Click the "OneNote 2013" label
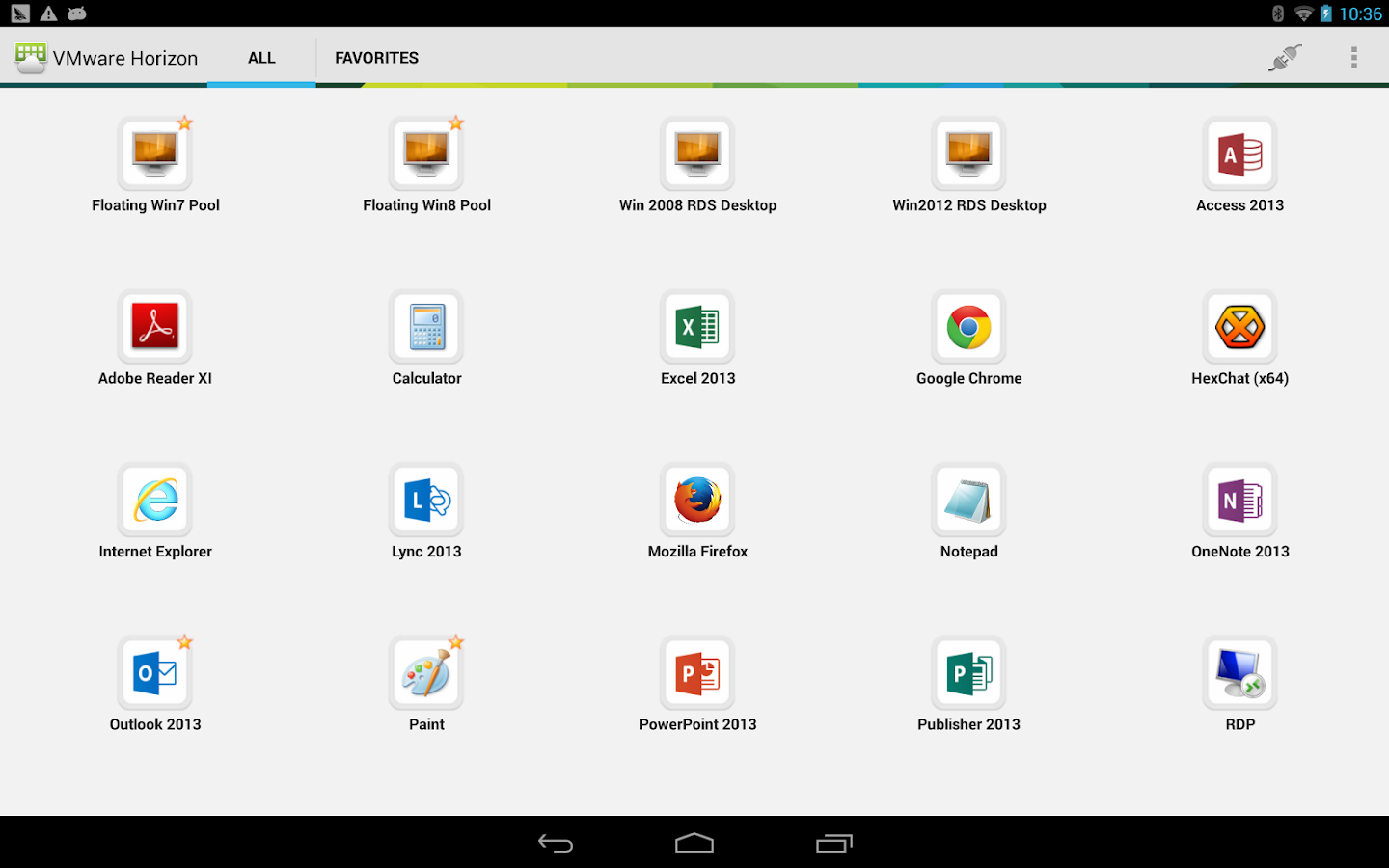Viewport: 1389px width, 868px height. [1240, 552]
